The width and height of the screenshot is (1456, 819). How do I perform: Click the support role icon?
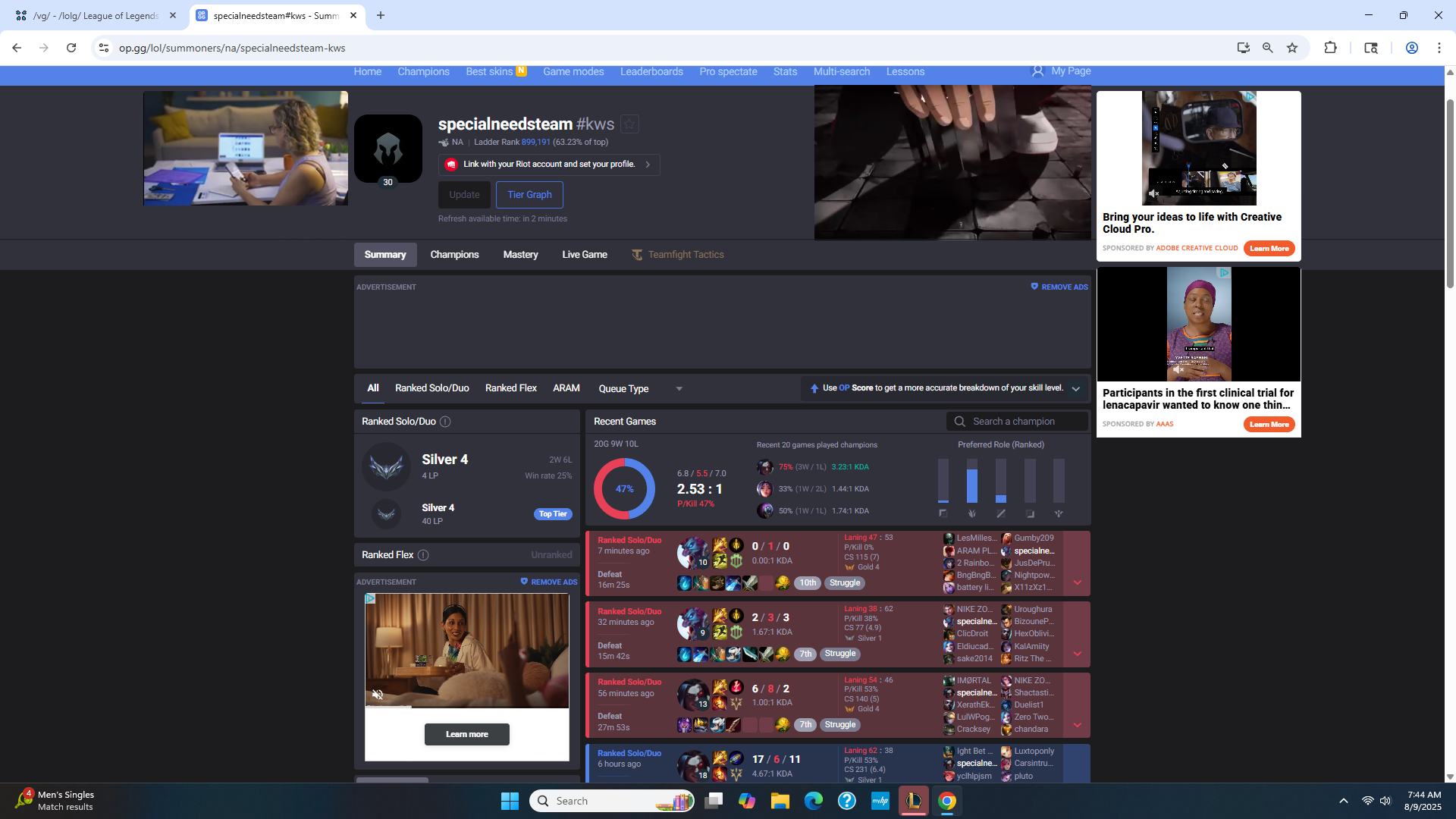tap(1059, 513)
